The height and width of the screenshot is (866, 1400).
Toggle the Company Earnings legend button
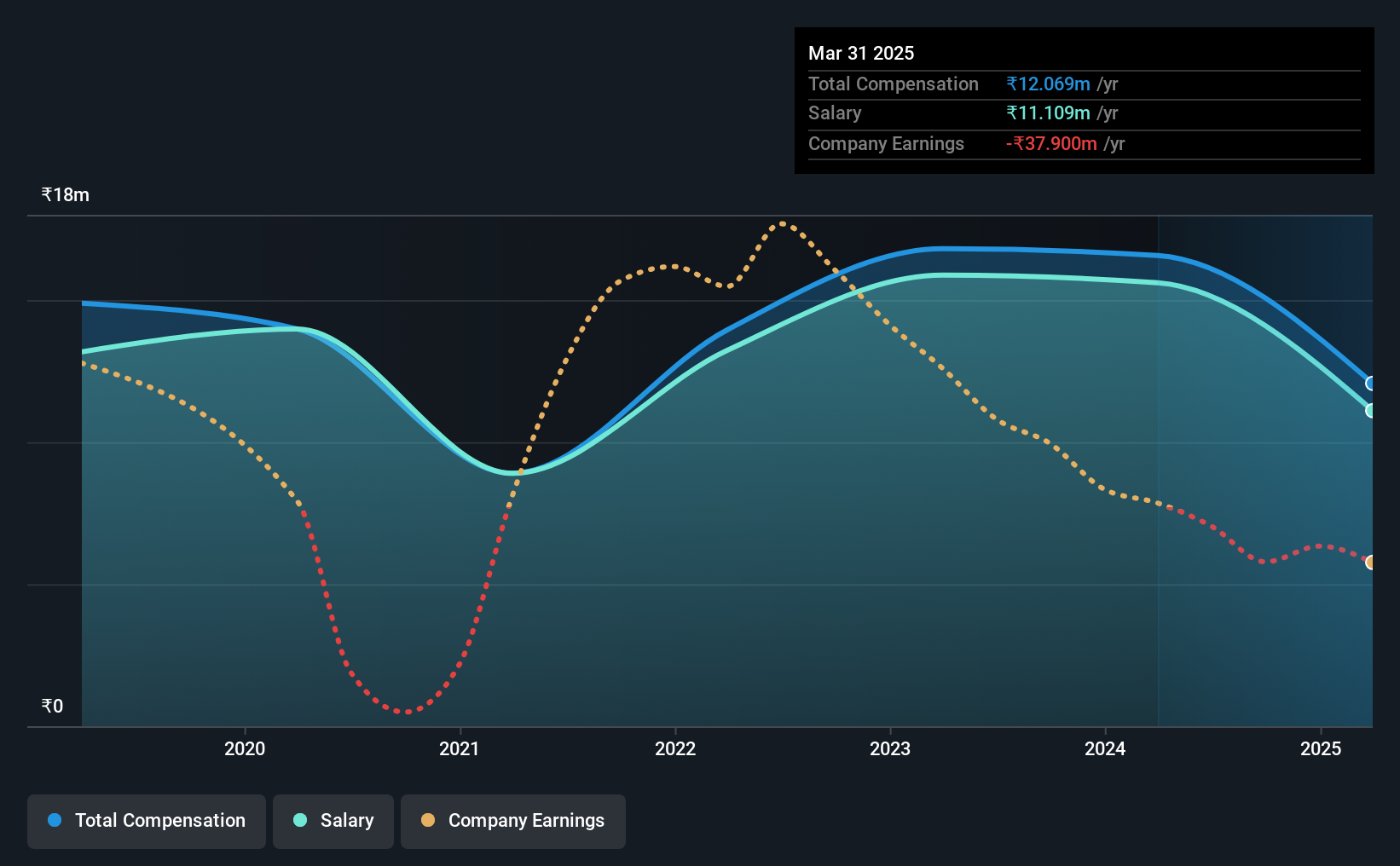(512, 821)
